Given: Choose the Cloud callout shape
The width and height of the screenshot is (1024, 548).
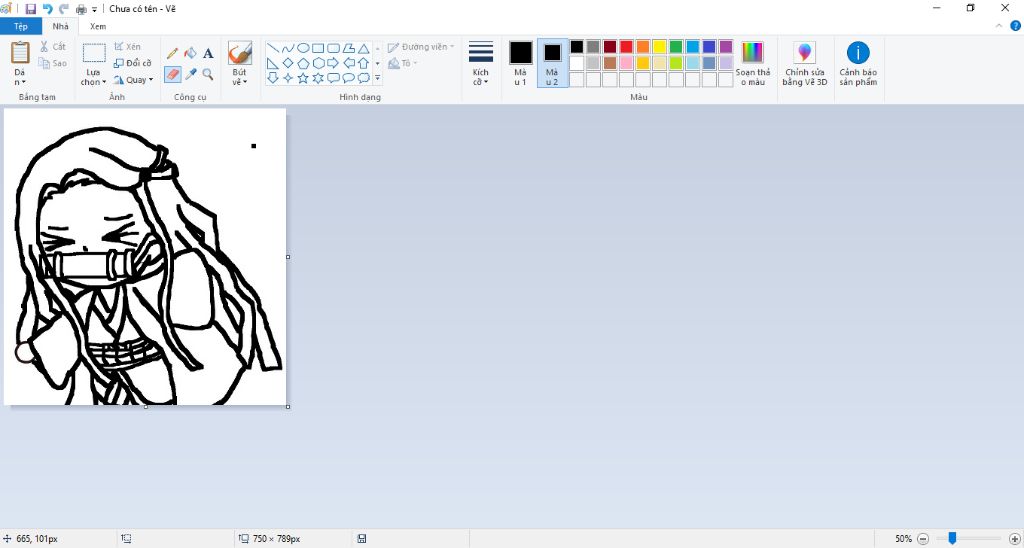Looking at the screenshot, I should 364,78.
